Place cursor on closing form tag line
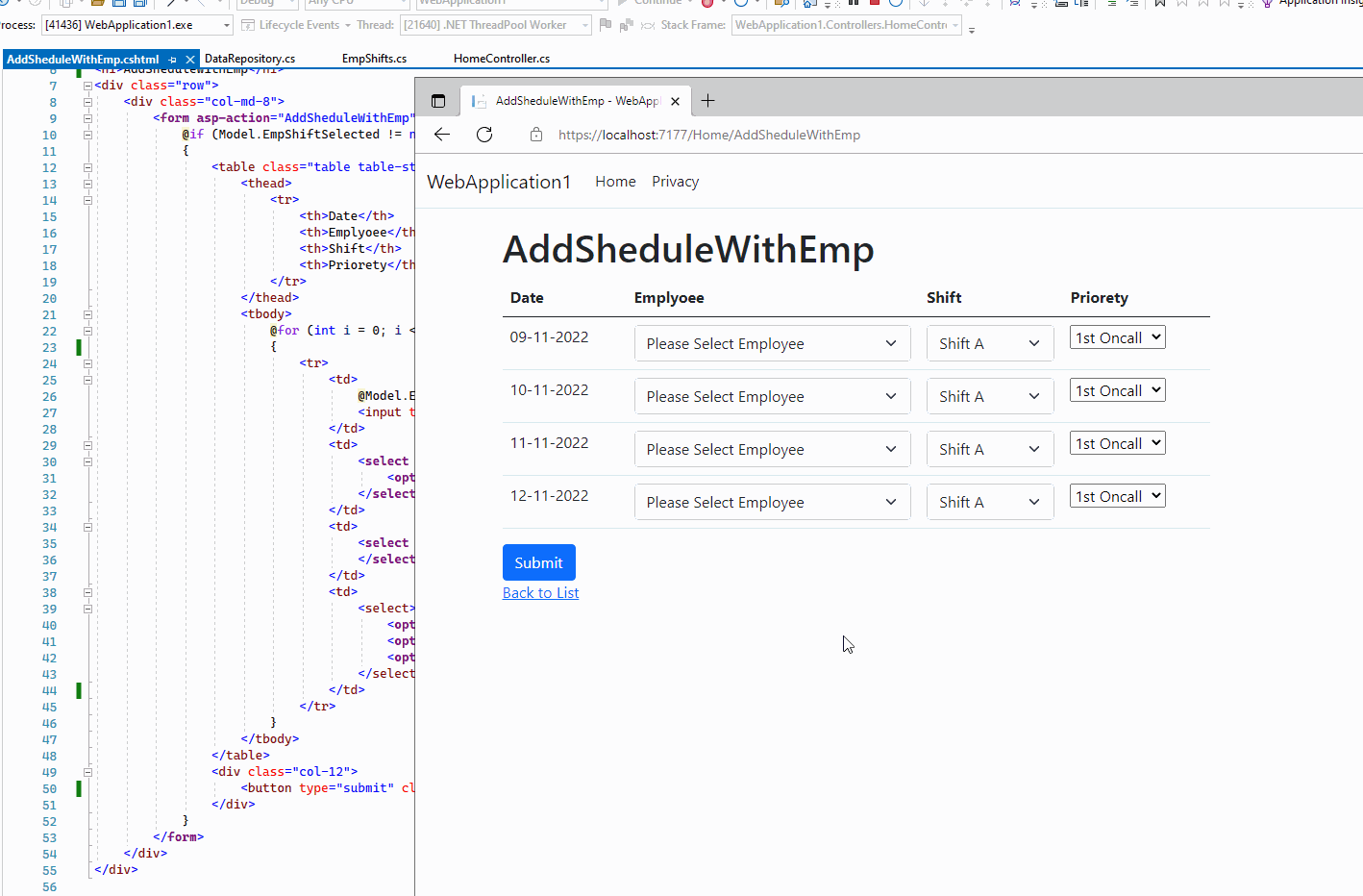 point(178,837)
